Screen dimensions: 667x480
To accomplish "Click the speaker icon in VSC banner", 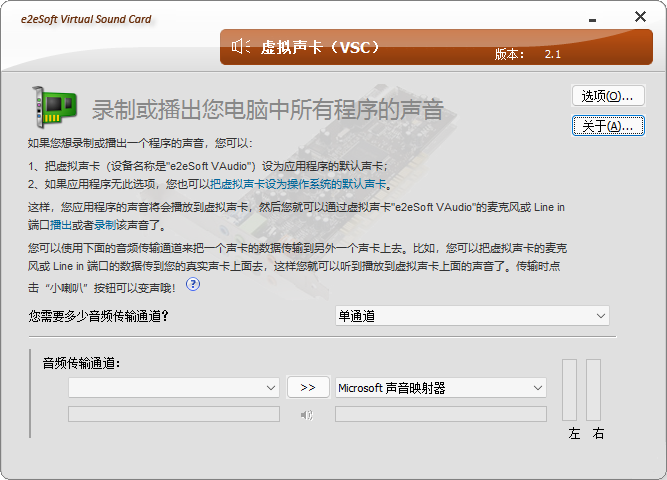I will pos(241,46).
